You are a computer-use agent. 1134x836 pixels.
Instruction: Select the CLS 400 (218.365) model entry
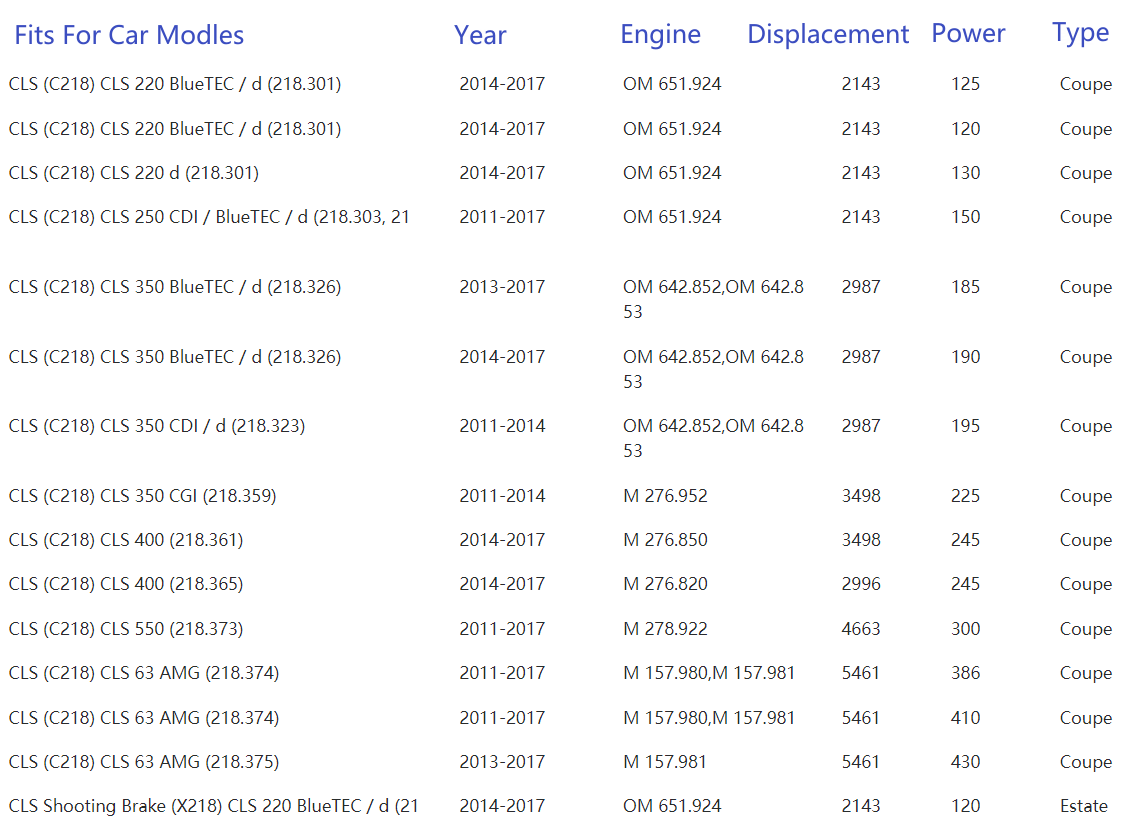pyautogui.click(x=126, y=584)
